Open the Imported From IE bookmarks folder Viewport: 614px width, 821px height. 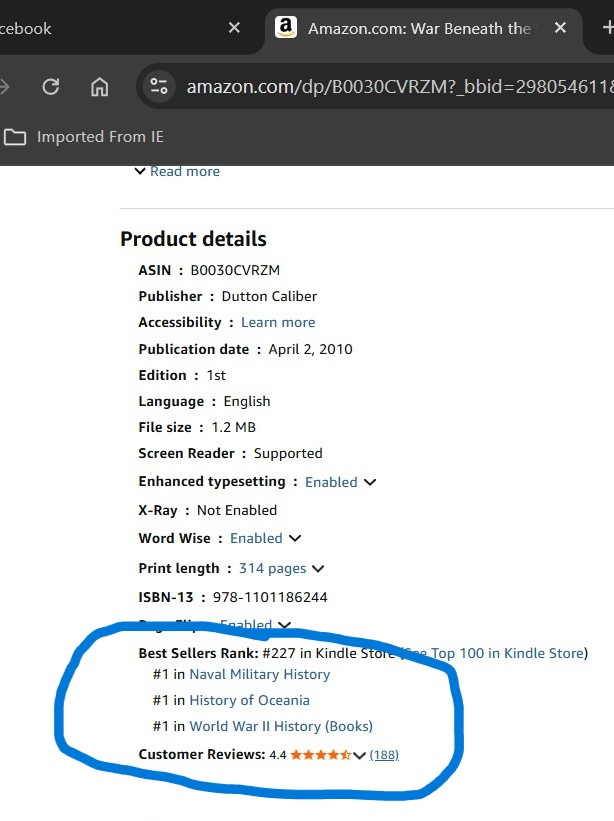pyautogui.click(x=85, y=136)
